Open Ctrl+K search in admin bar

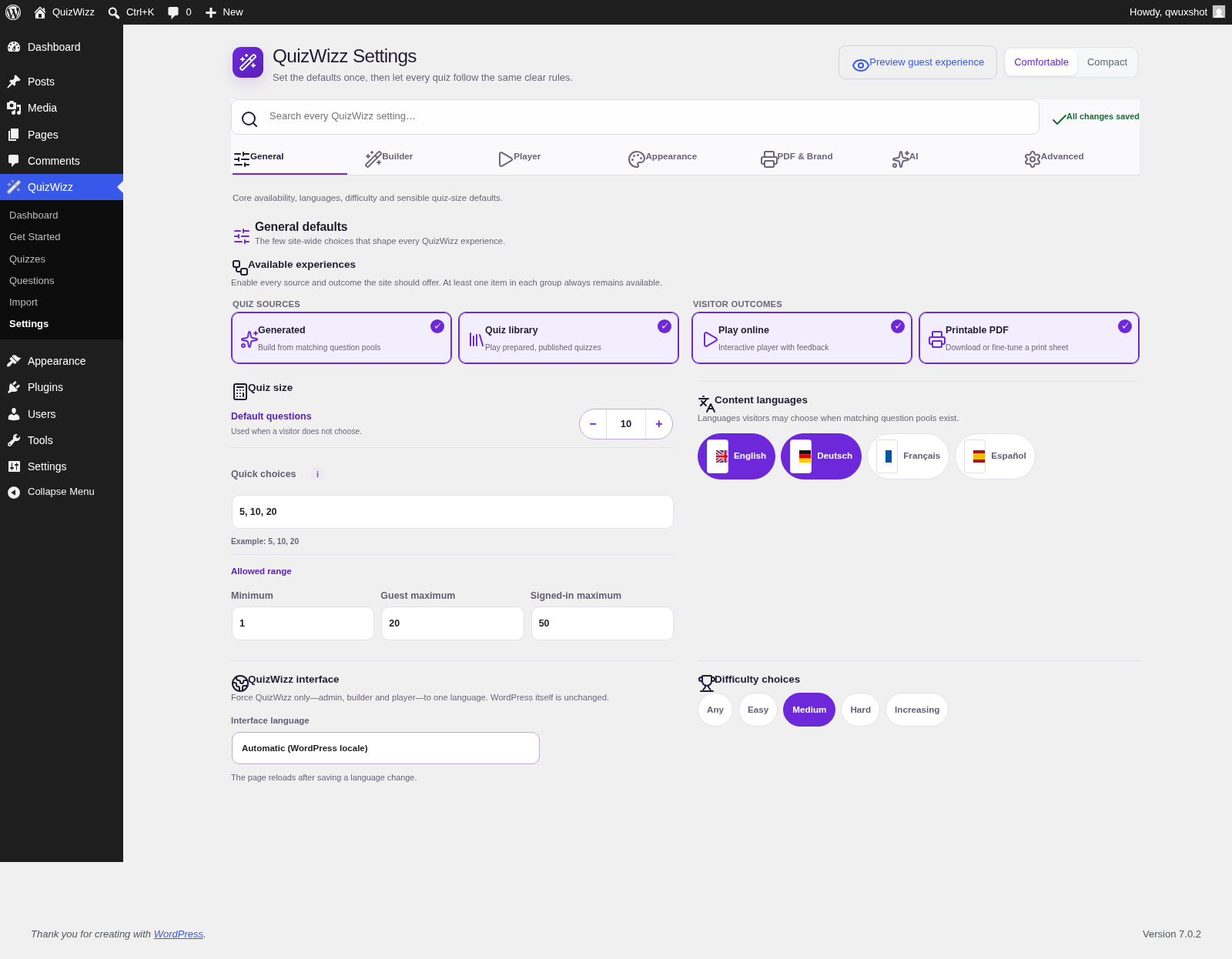coord(131,12)
